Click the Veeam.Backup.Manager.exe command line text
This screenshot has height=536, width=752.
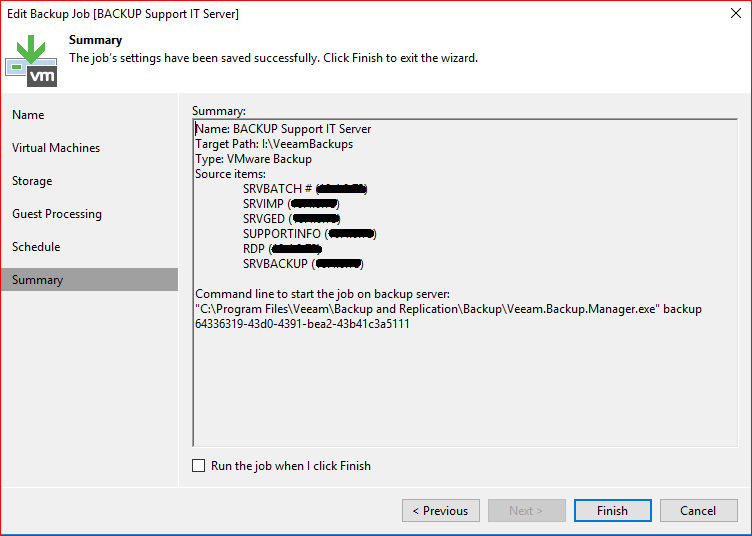448,309
